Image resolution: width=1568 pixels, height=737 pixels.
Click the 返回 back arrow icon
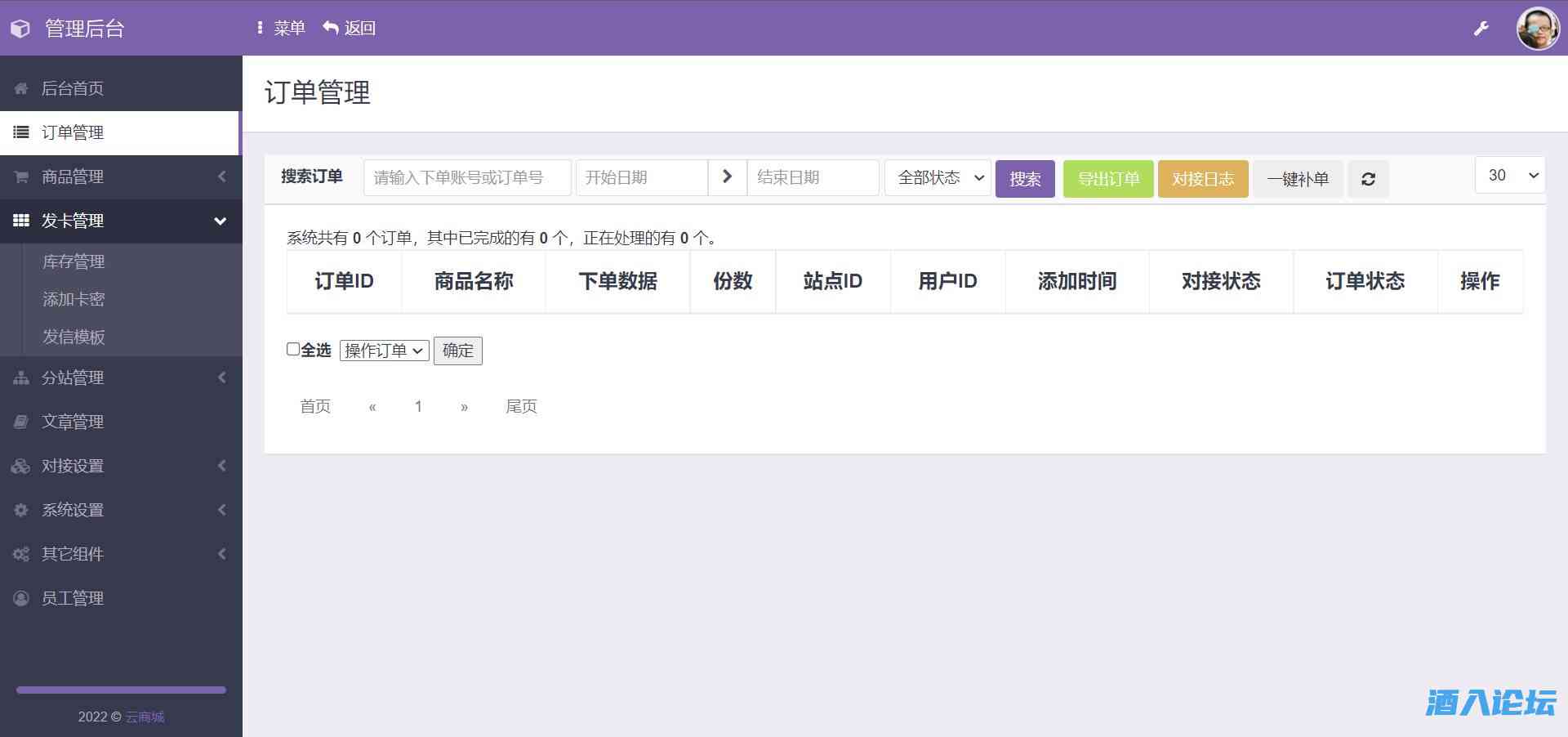331,28
